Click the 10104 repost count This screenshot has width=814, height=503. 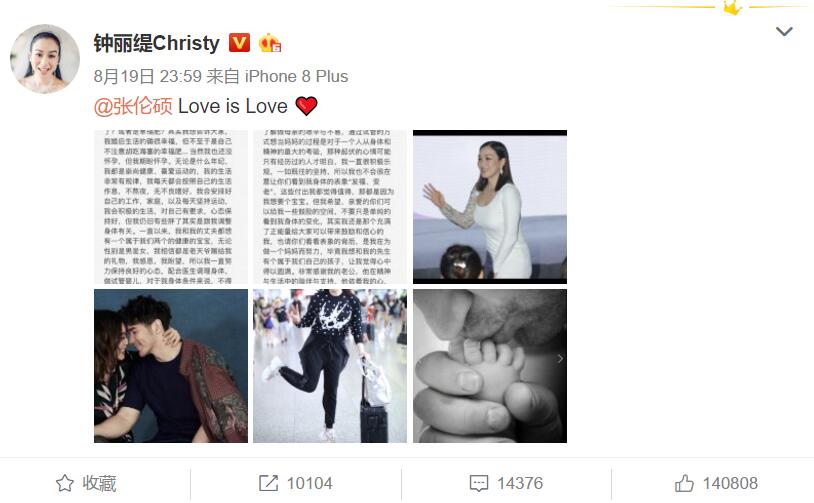pyautogui.click(x=309, y=483)
